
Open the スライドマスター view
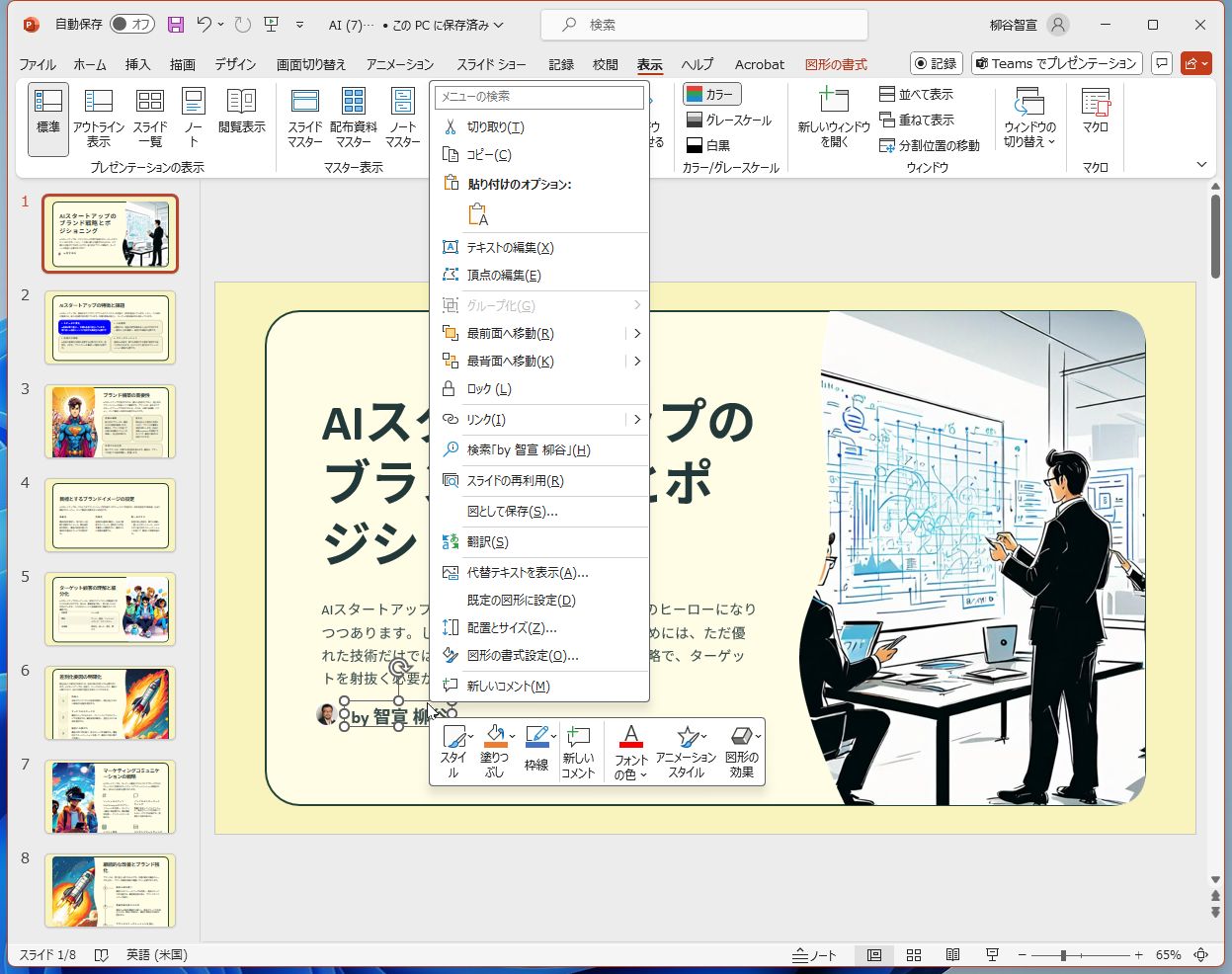pos(306,117)
